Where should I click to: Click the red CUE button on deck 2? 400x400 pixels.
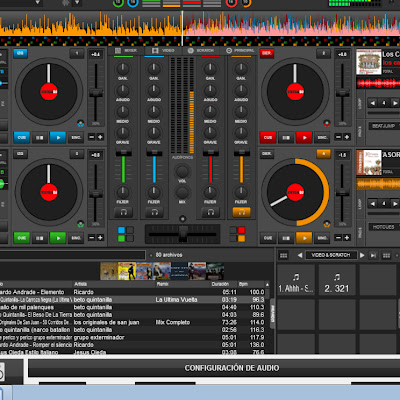click(x=268, y=137)
